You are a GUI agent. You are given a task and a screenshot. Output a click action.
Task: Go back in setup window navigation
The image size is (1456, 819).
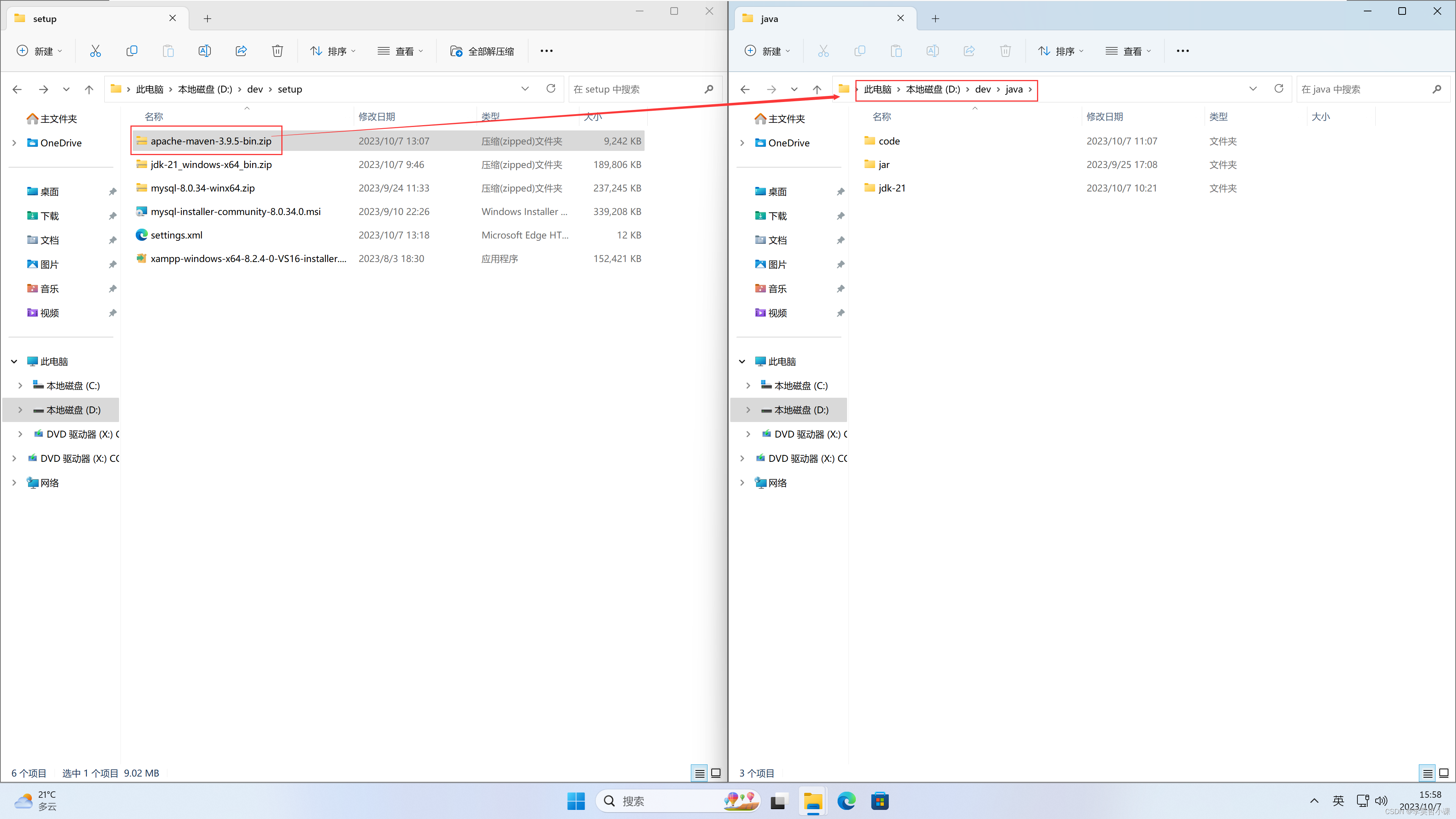pos(17,89)
